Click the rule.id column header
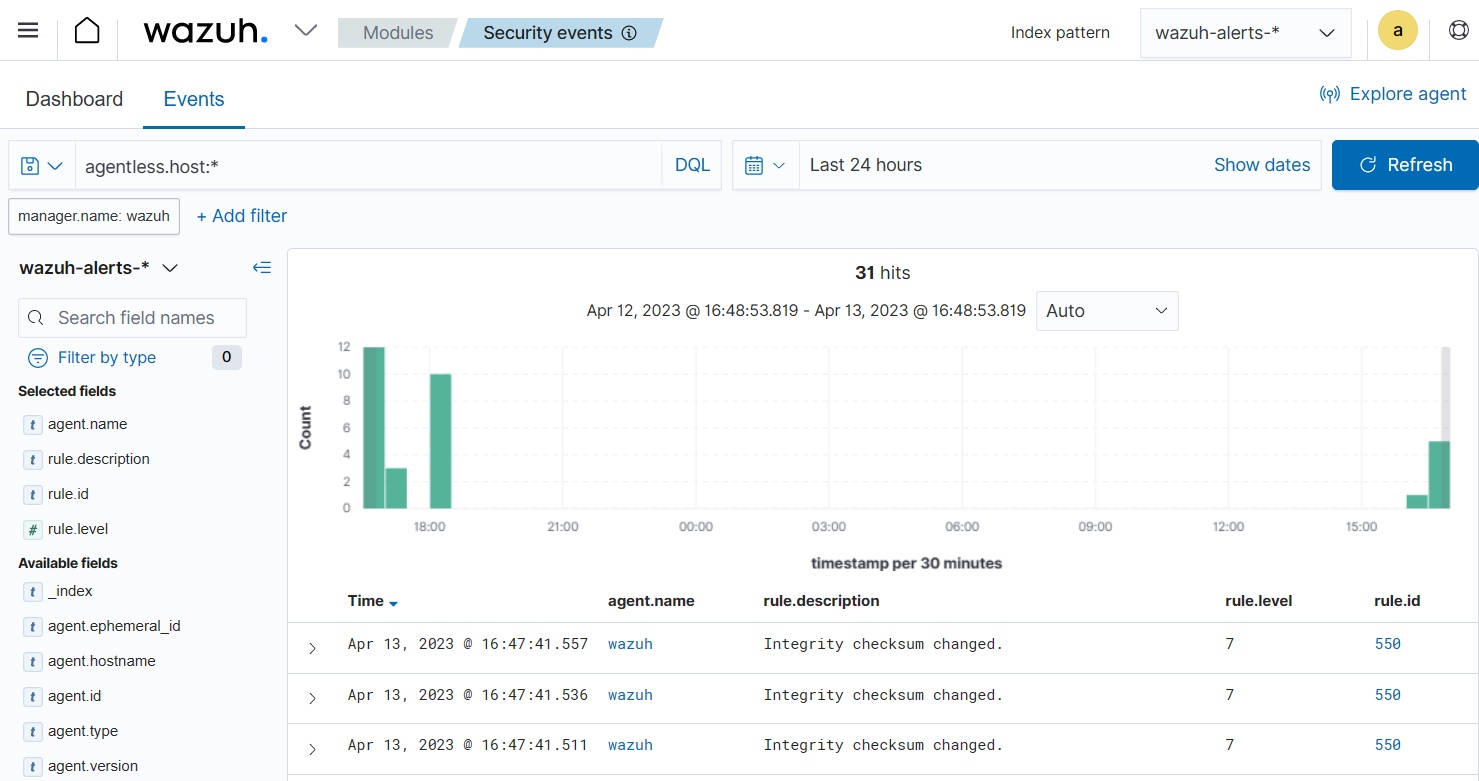The width and height of the screenshot is (1479, 781). pyautogui.click(x=1397, y=601)
